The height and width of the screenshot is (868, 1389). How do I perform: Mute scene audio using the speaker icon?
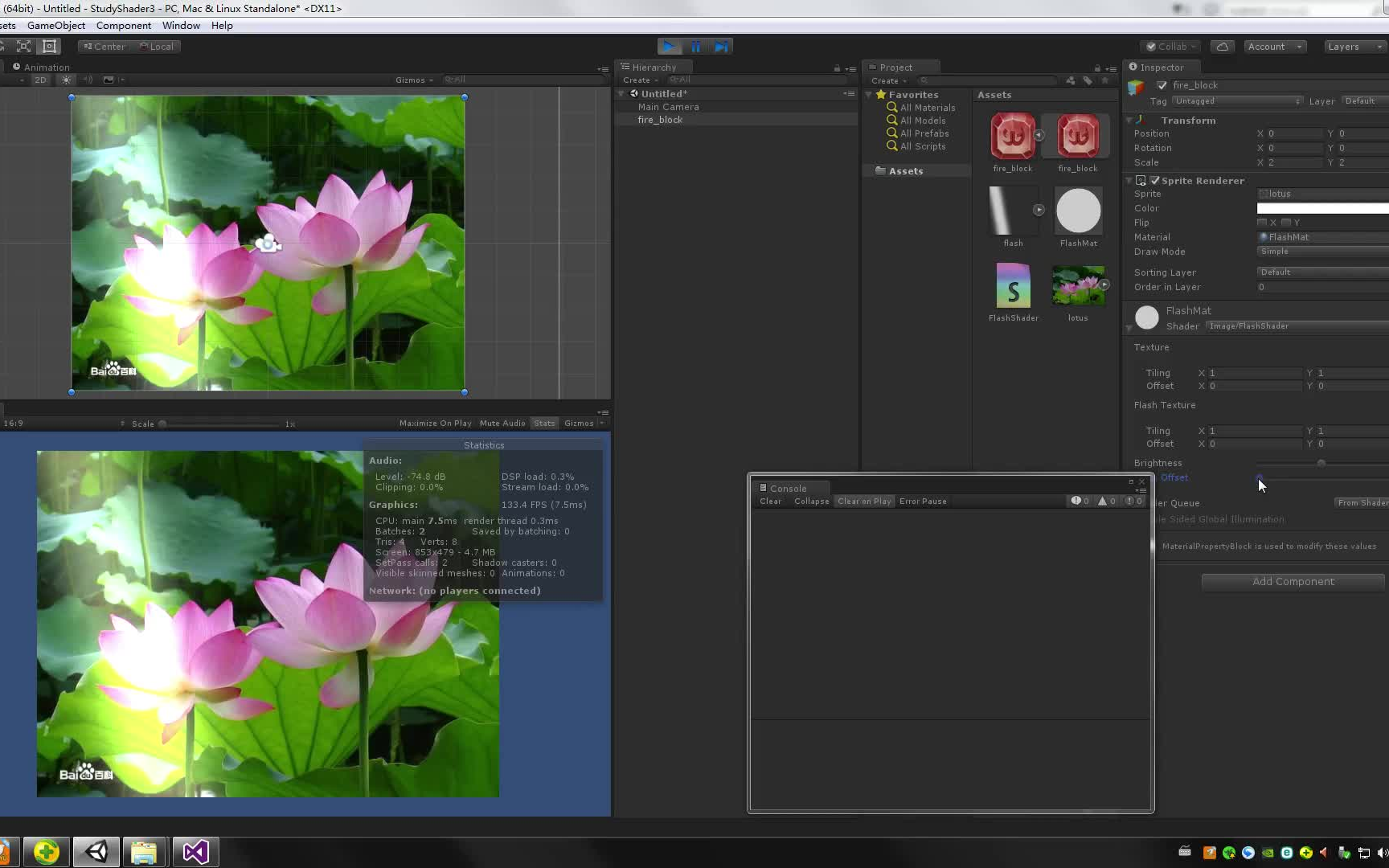click(88, 80)
